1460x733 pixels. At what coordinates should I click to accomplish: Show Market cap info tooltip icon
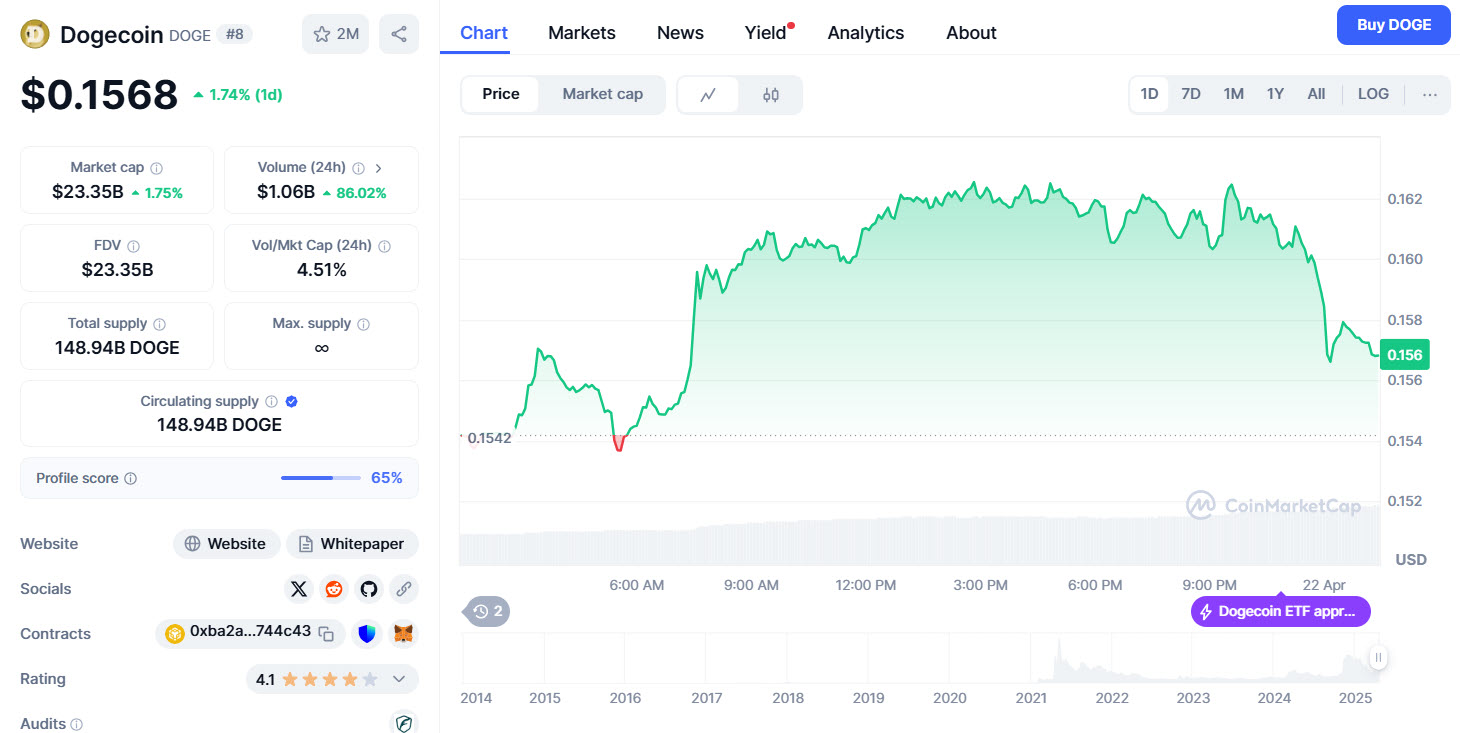pyautogui.click(x=157, y=168)
